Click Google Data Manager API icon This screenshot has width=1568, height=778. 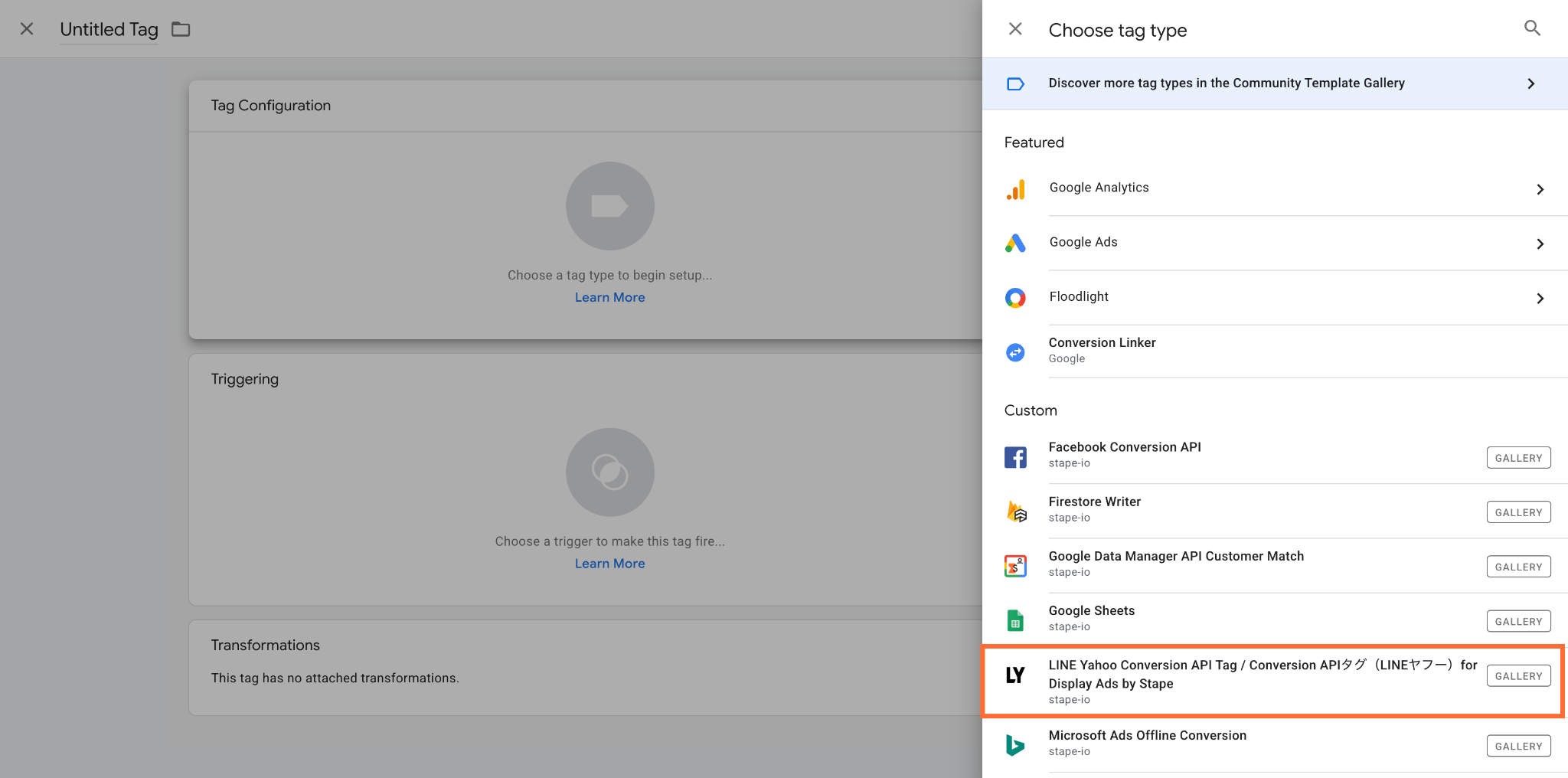click(1015, 566)
